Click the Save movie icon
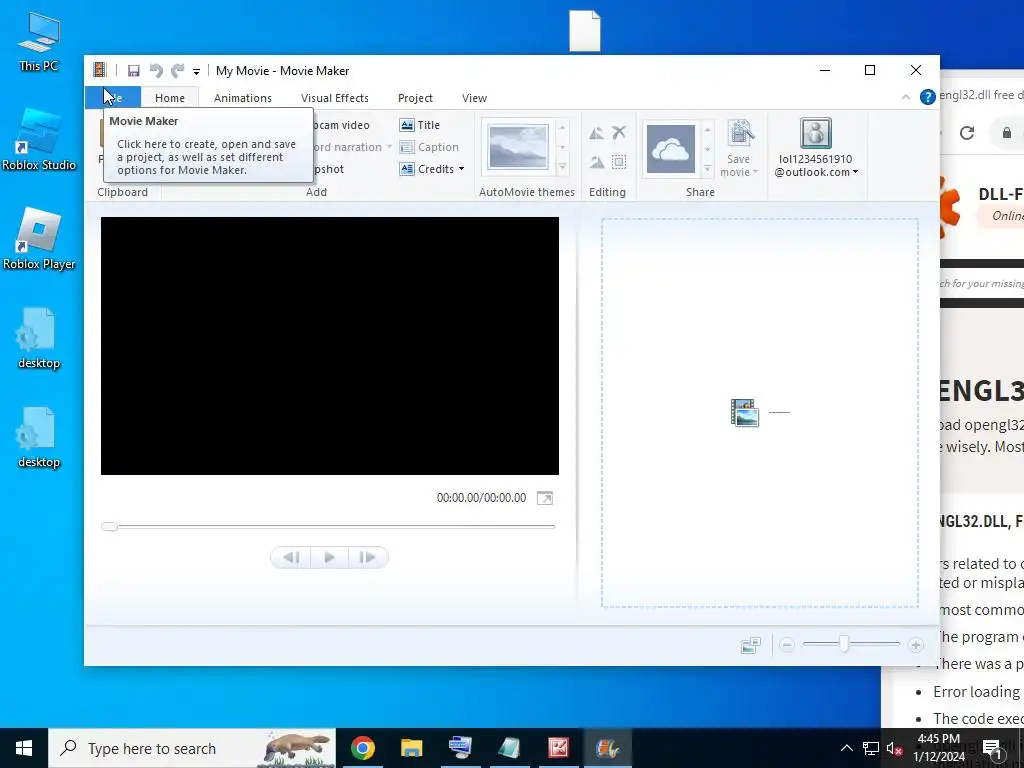Screen dimensions: 1024x768 point(741,133)
